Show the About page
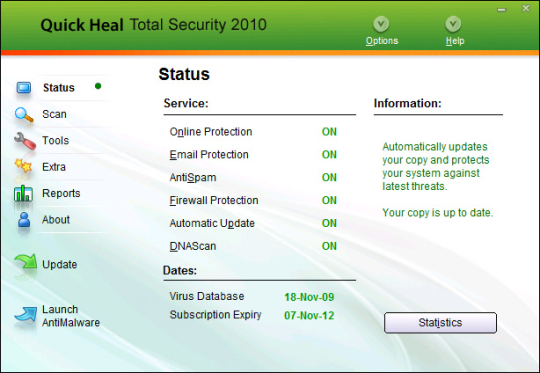This screenshot has height=373, width=540. point(56,219)
